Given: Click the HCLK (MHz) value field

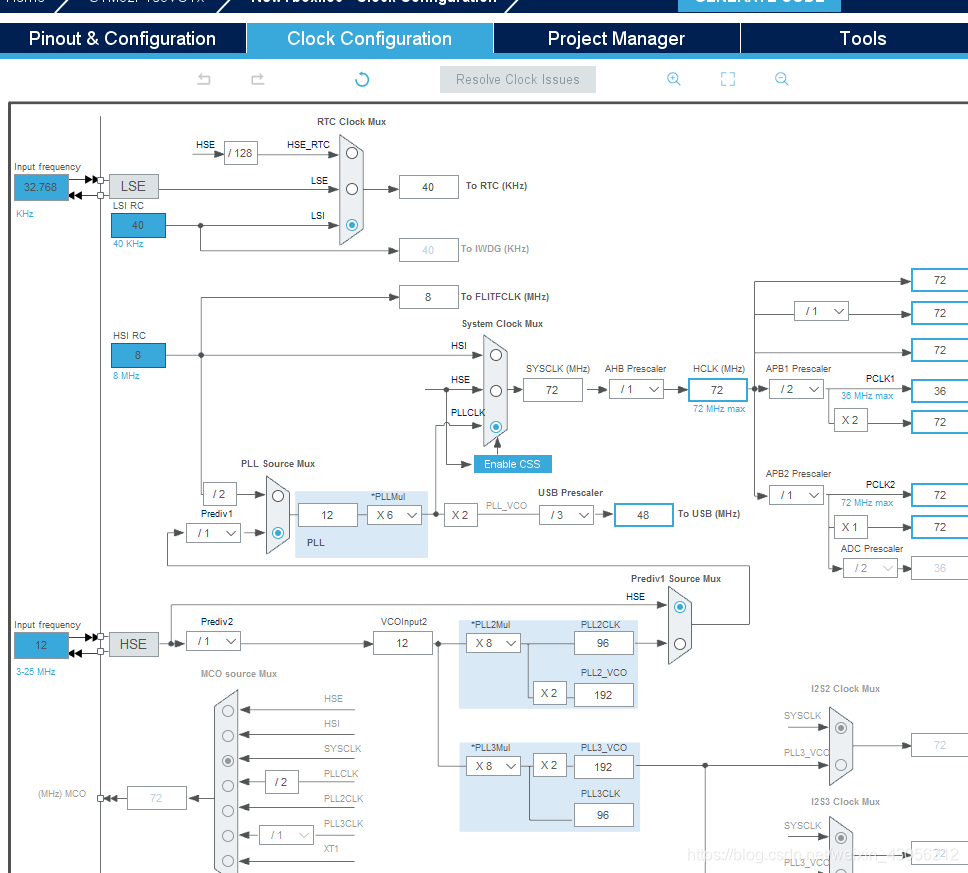Looking at the screenshot, I should tap(717, 390).
